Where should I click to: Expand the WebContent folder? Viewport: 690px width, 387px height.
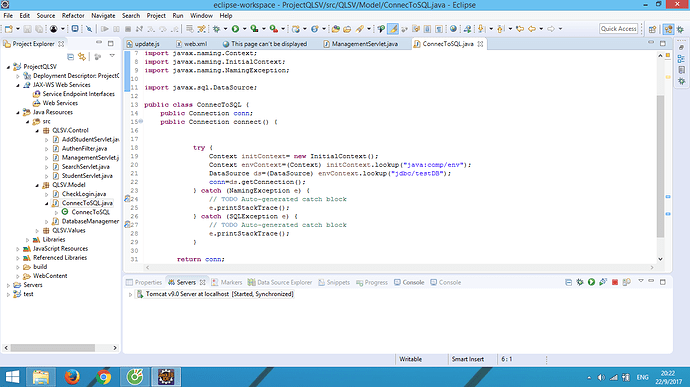coord(18,276)
